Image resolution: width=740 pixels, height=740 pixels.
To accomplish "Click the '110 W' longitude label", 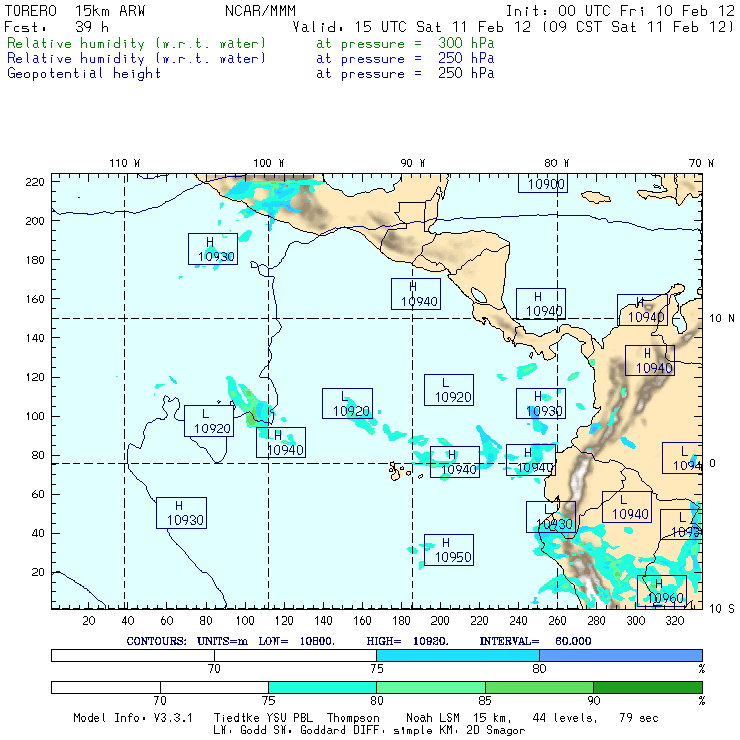I will pos(125,163).
